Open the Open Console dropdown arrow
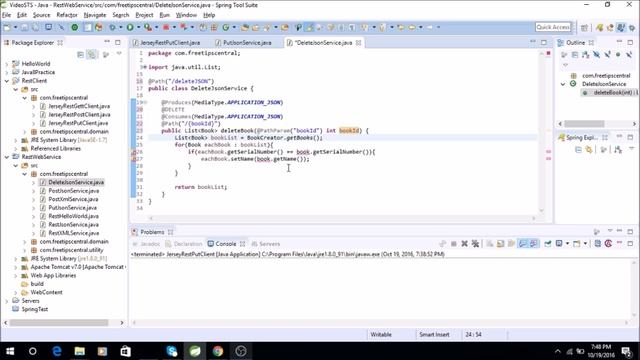The image size is (640, 360). [x=585, y=244]
